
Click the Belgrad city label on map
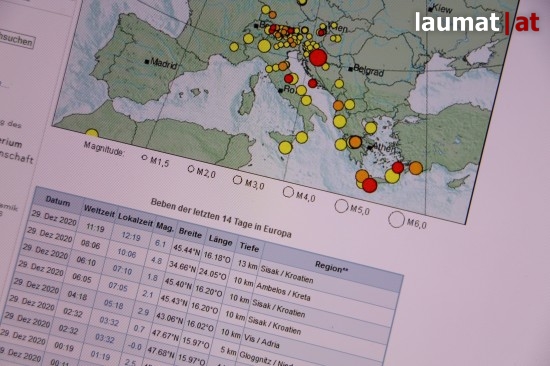(x=368, y=70)
